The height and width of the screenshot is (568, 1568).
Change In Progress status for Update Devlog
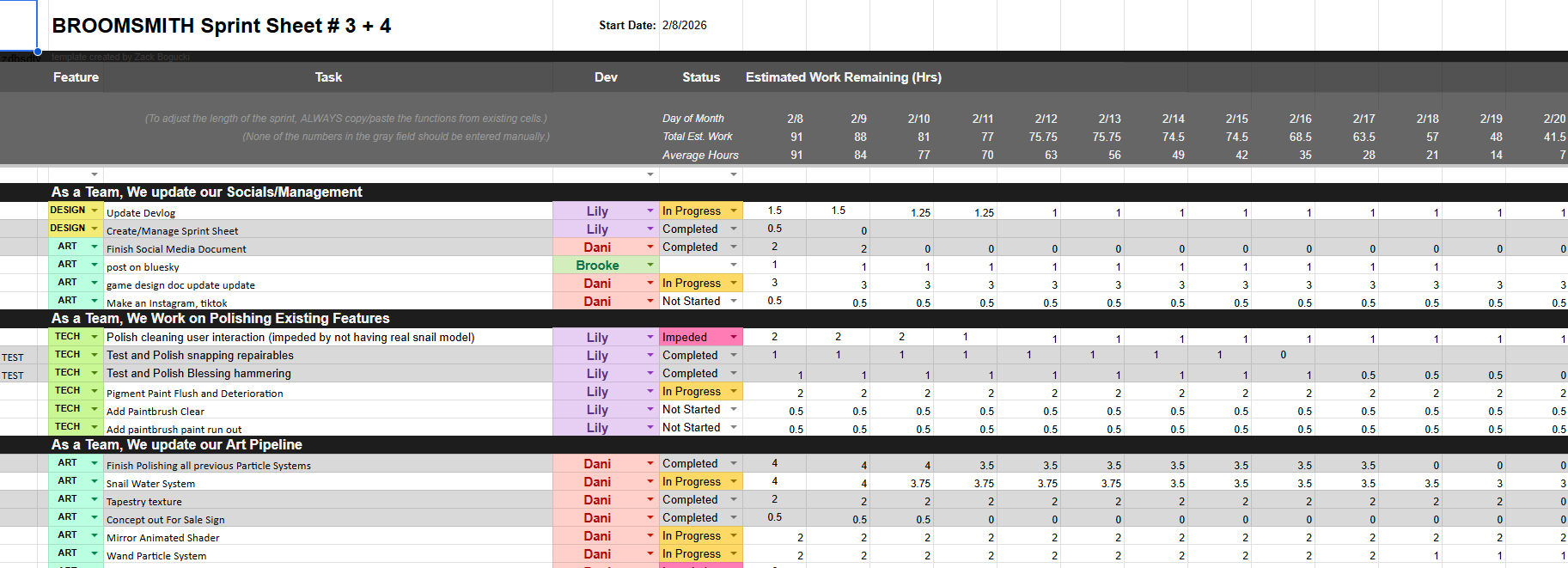click(734, 211)
